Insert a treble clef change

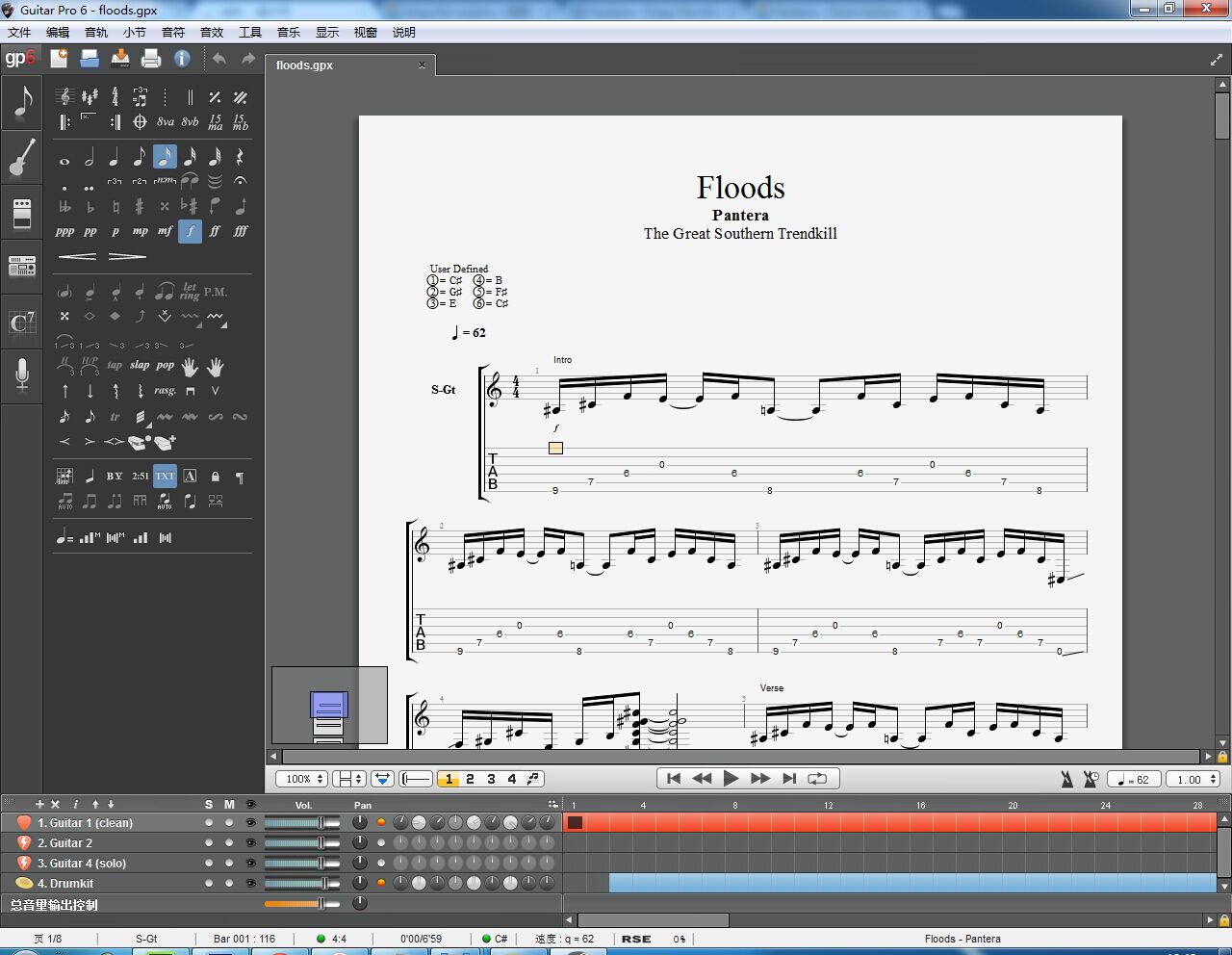click(x=64, y=96)
